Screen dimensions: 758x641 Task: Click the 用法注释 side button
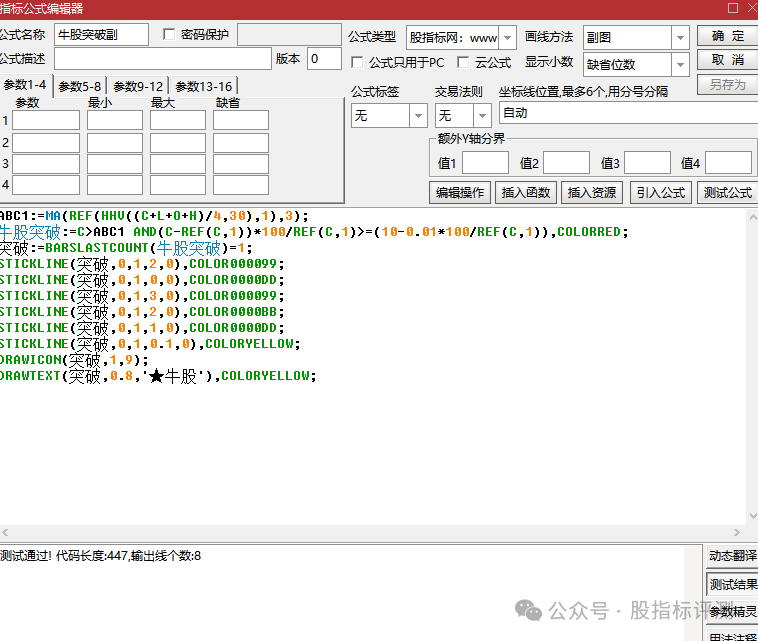point(732,636)
